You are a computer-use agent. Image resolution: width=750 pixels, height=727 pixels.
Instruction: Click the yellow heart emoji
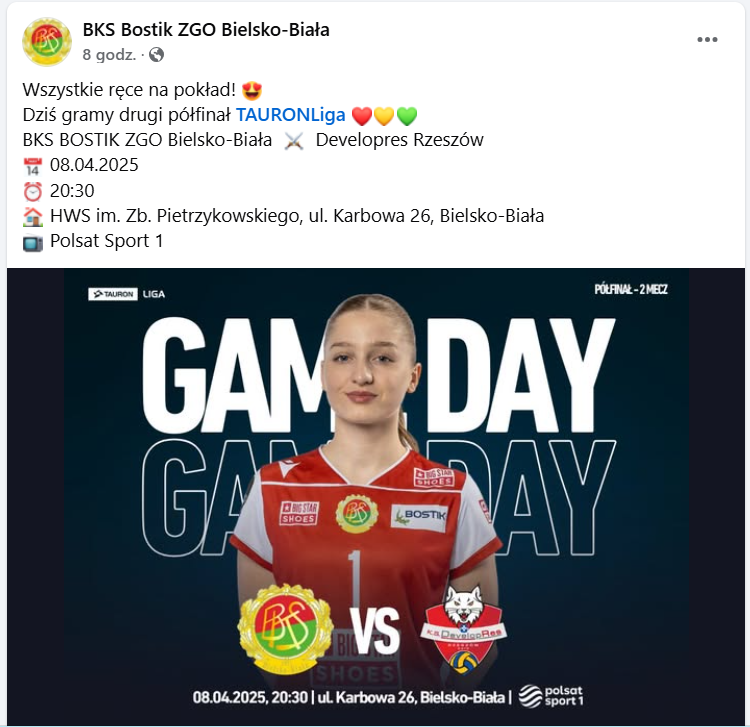pyautogui.click(x=384, y=116)
